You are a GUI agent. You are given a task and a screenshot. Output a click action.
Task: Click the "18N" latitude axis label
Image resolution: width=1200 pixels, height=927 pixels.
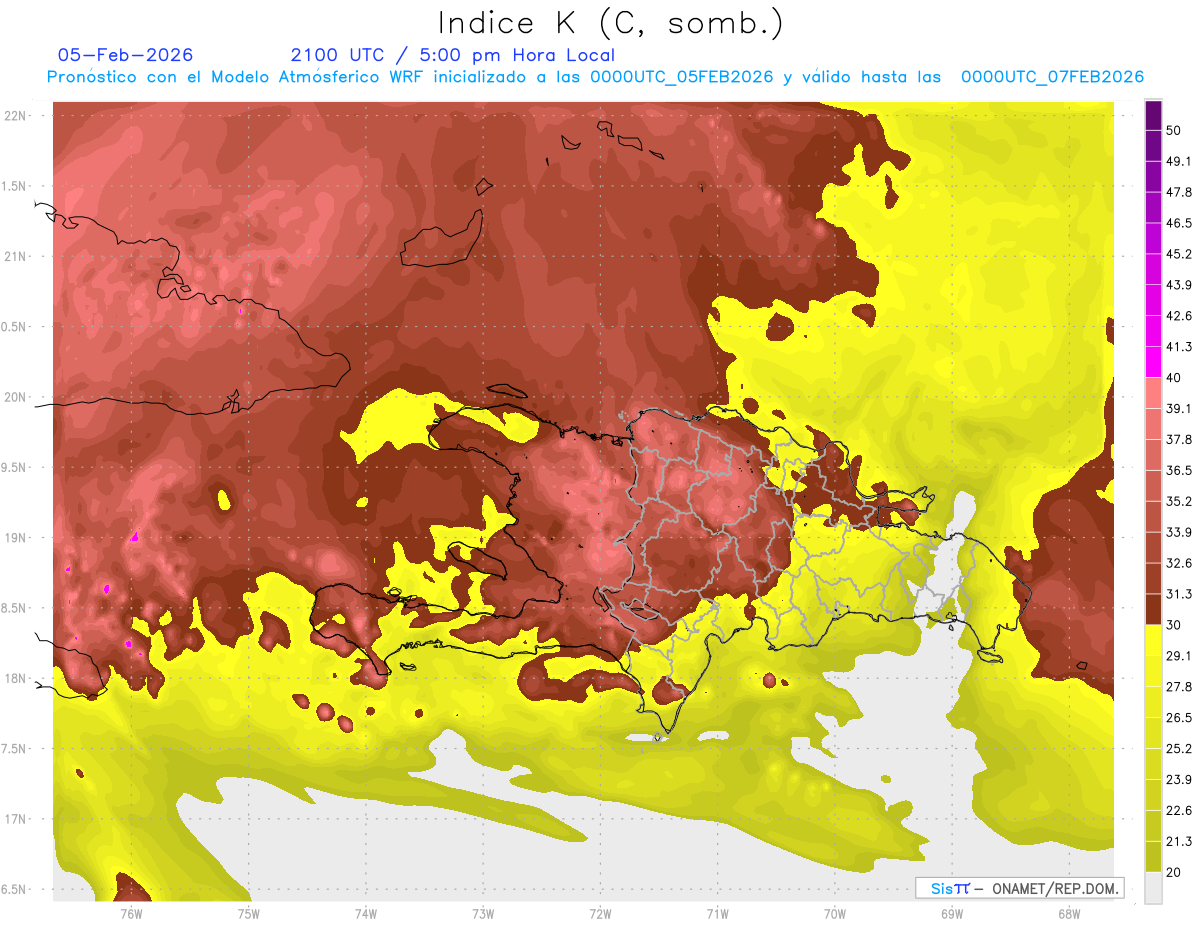(x=15, y=679)
